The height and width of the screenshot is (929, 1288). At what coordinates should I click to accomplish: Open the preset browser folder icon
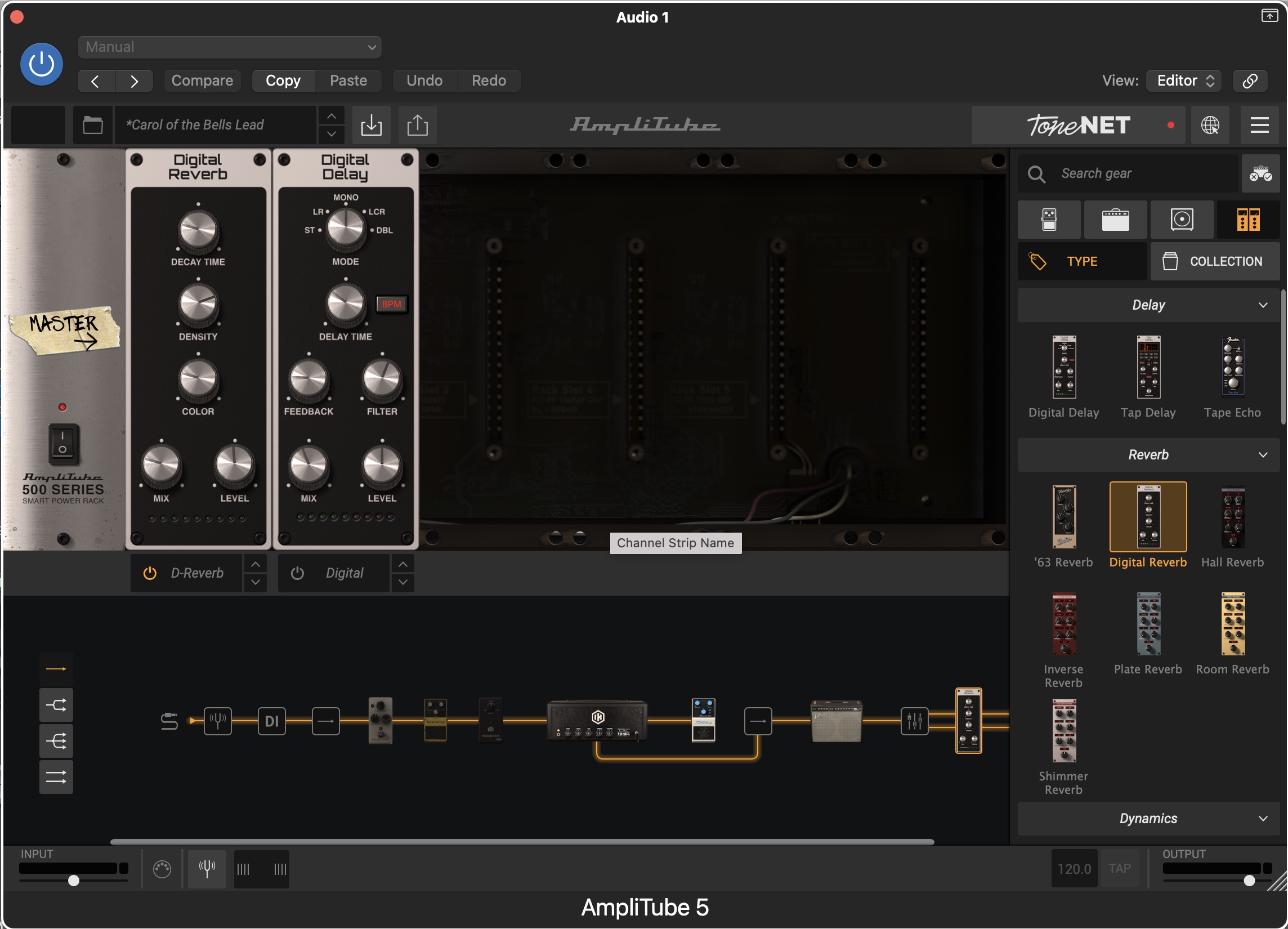[92, 125]
